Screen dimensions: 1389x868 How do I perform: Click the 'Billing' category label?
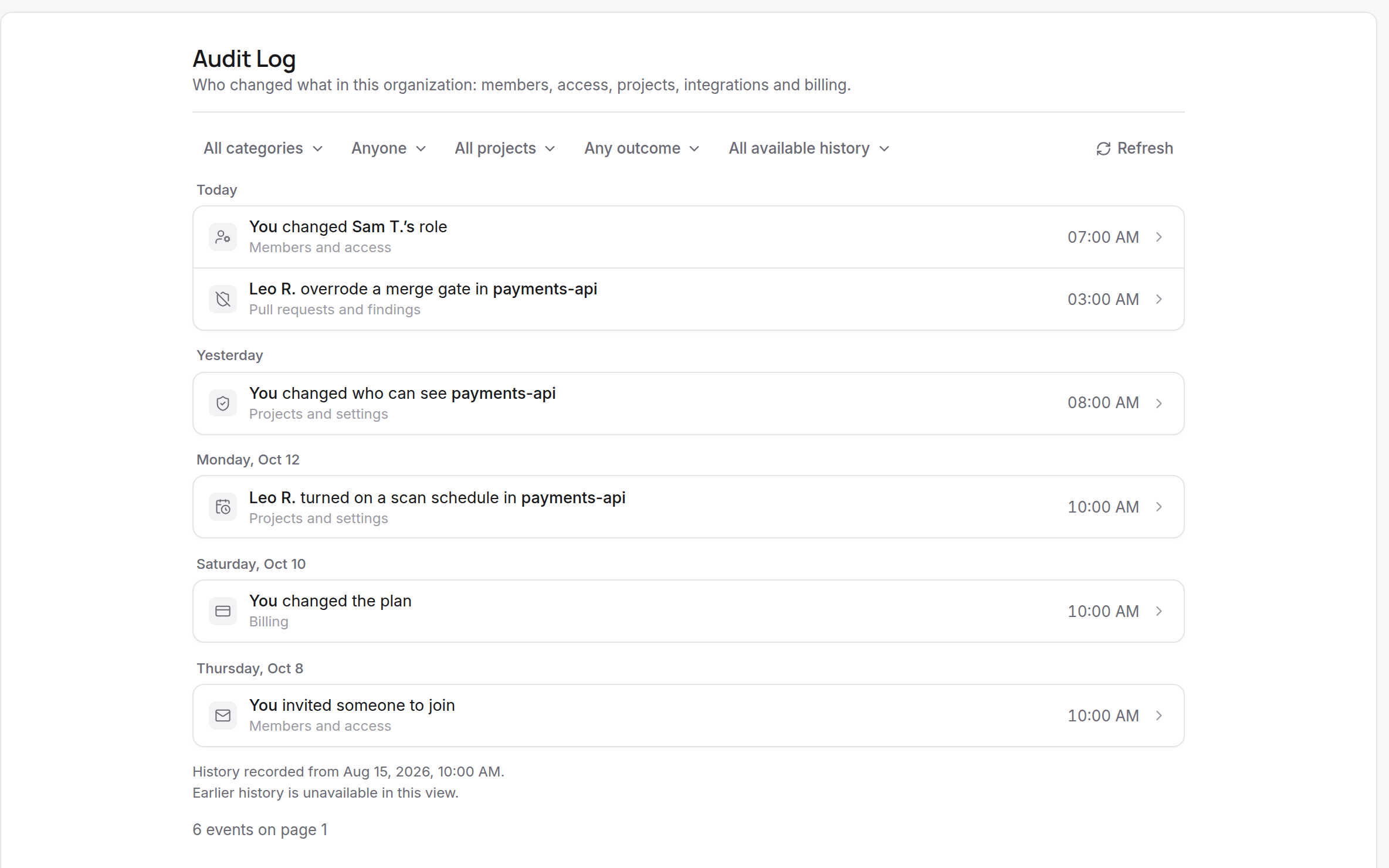269,622
